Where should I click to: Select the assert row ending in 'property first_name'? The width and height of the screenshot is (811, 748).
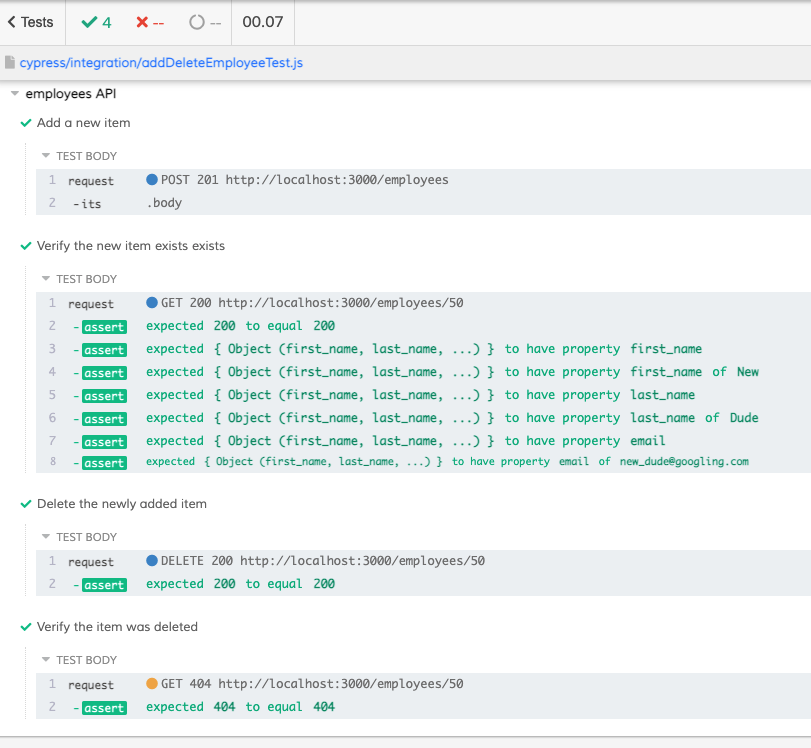coord(423,349)
